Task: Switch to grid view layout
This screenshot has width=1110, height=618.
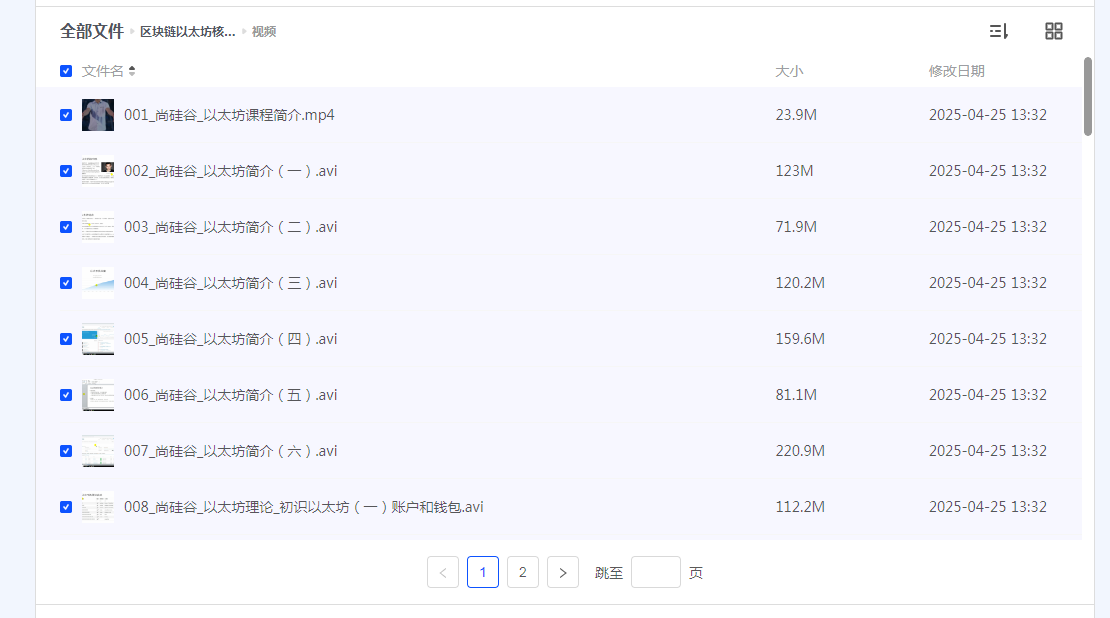Action: point(1054,31)
